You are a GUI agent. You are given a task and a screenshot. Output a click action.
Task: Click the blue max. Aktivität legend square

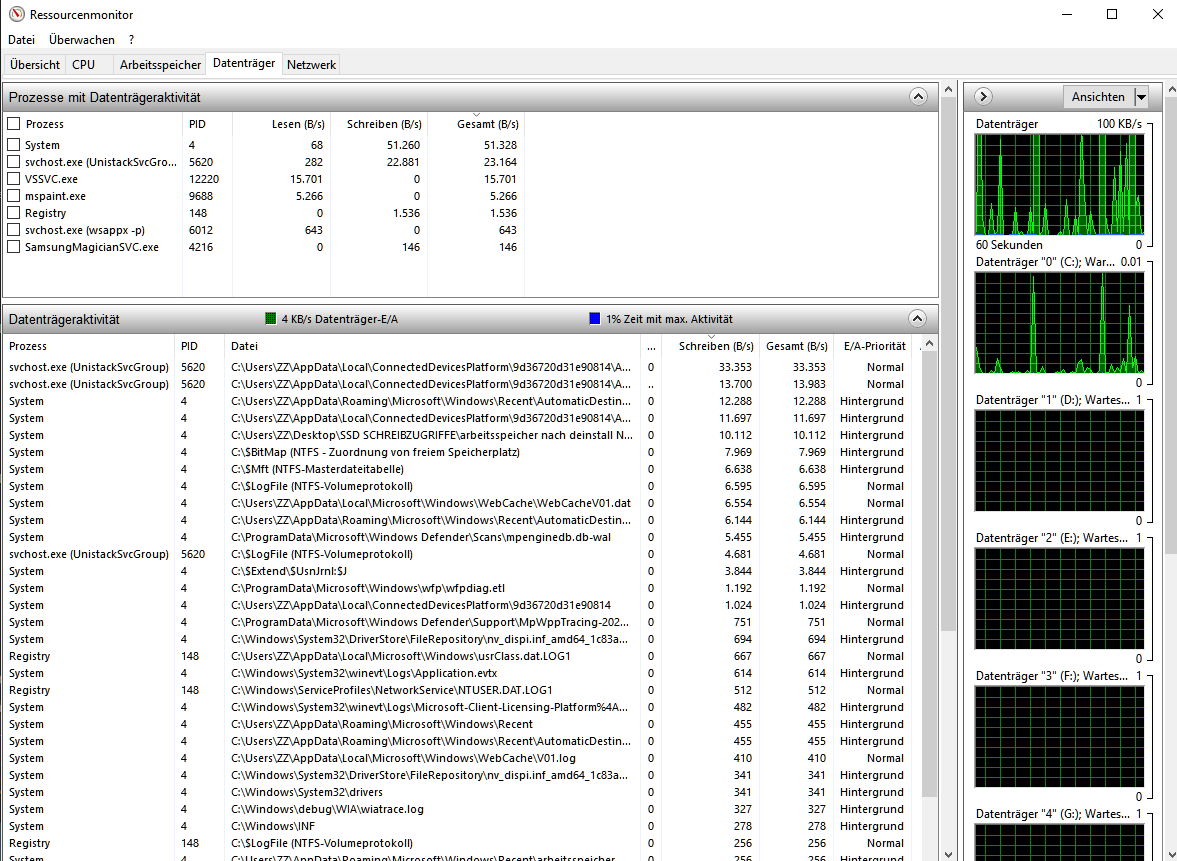coord(595,319)
